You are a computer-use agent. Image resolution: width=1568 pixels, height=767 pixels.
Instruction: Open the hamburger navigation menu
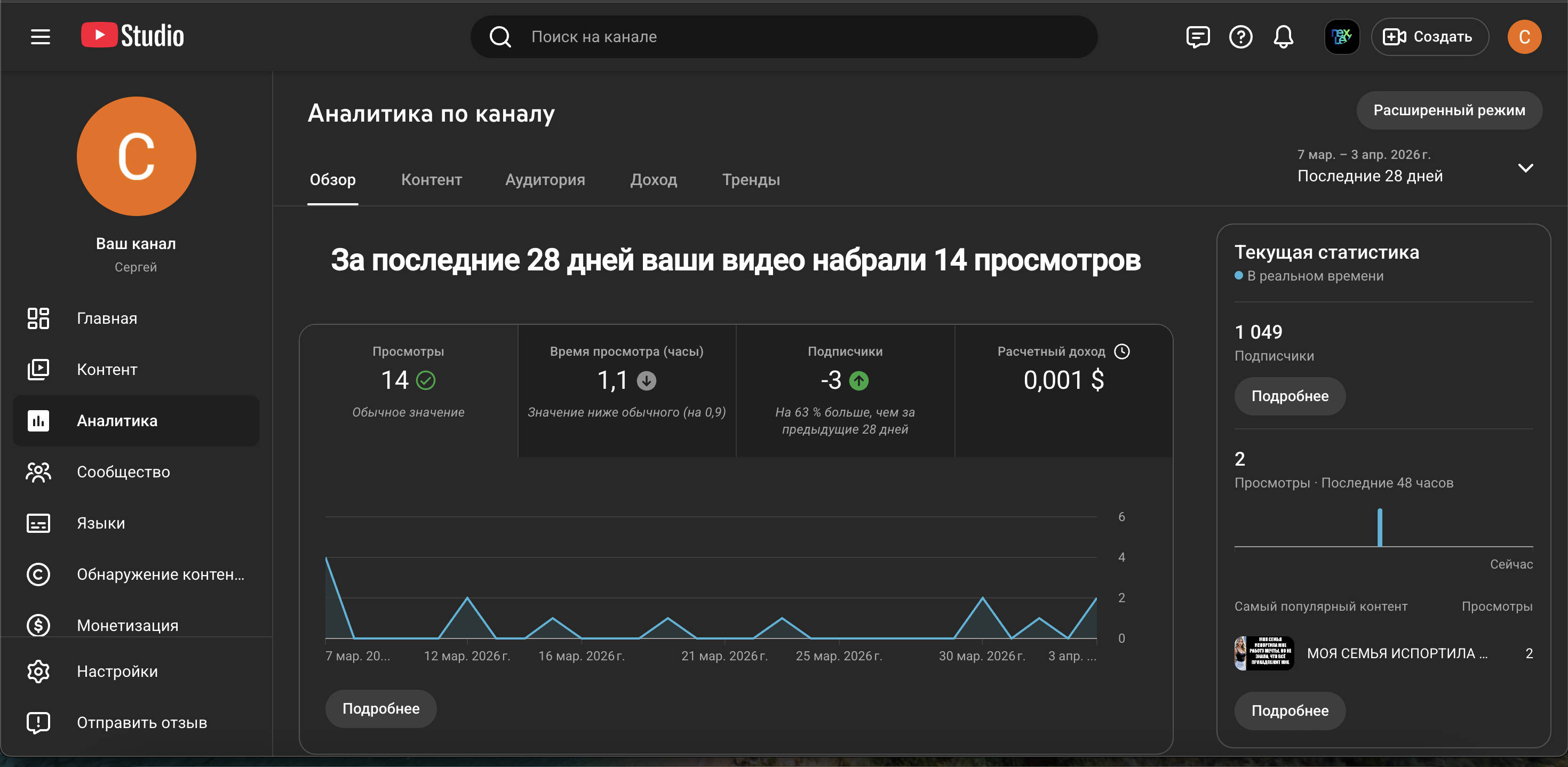tap(40, 36)
